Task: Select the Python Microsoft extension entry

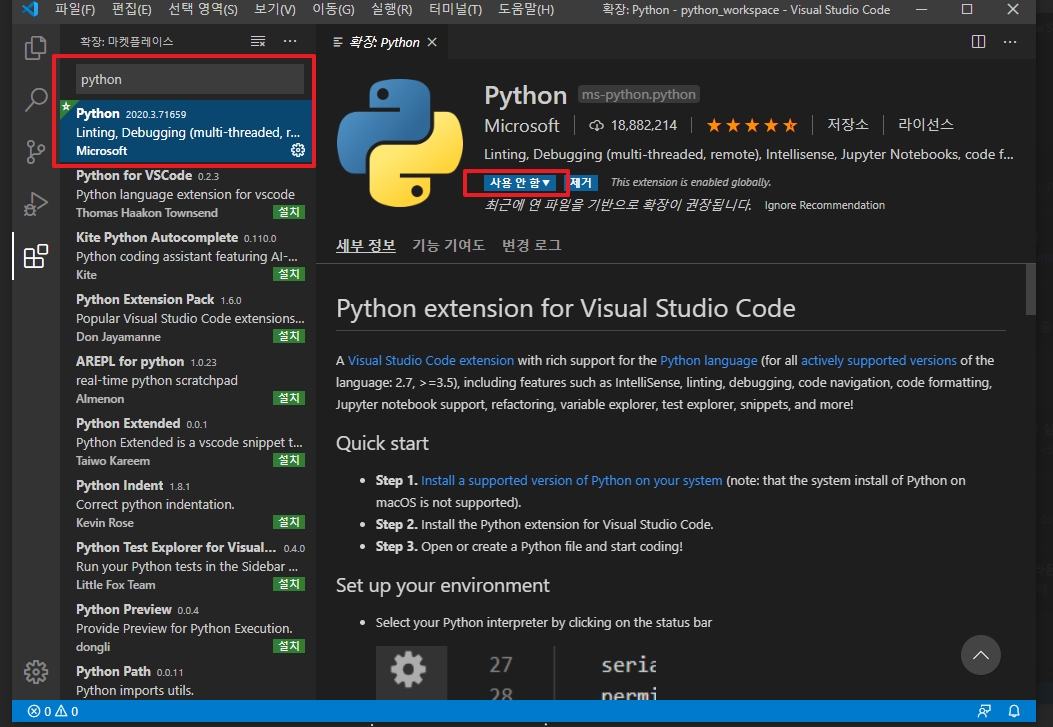Action: point(186,132)
